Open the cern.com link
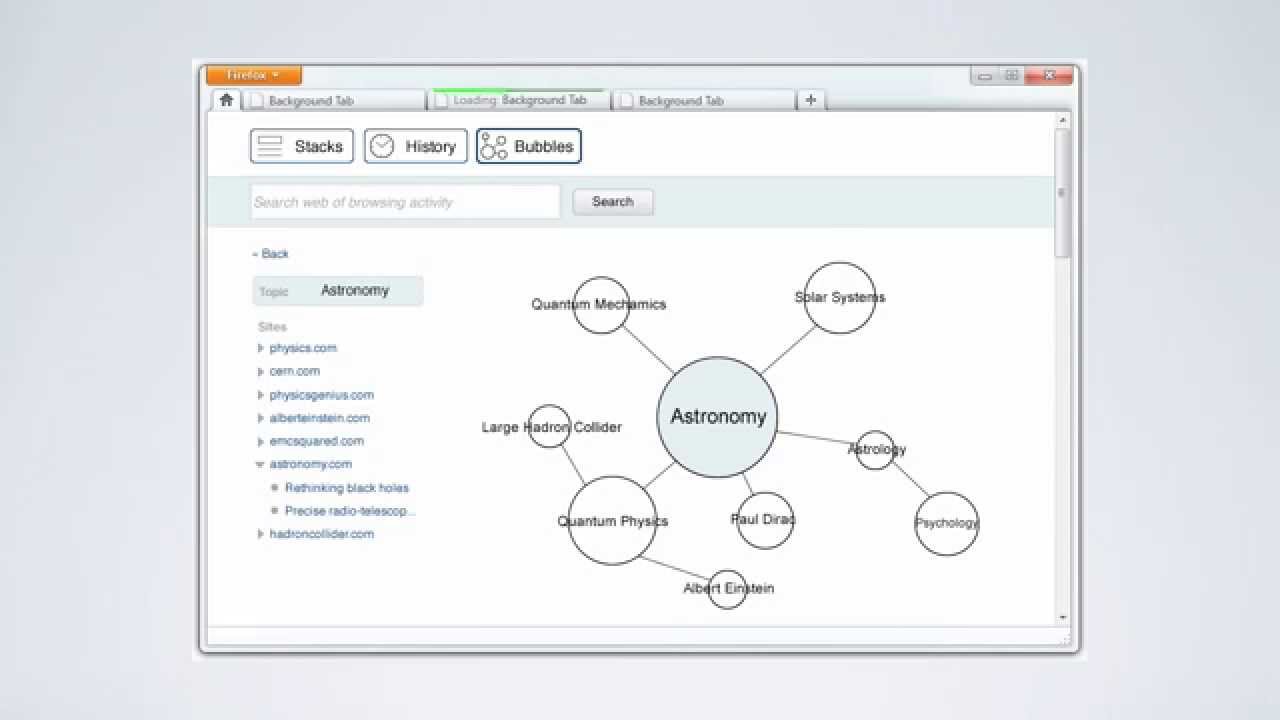 click(295, 371)
